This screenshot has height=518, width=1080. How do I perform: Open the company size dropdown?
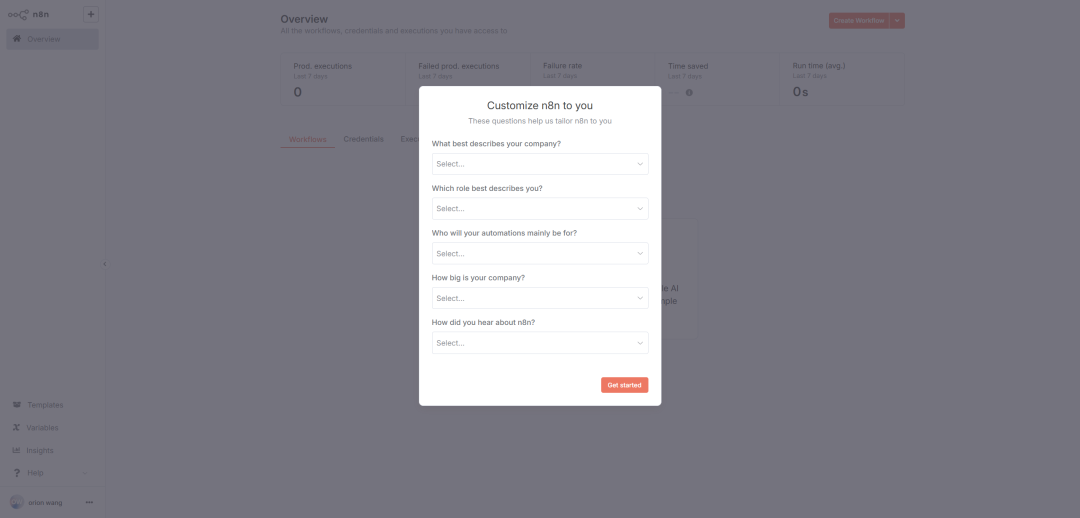(x=540, y=298)
